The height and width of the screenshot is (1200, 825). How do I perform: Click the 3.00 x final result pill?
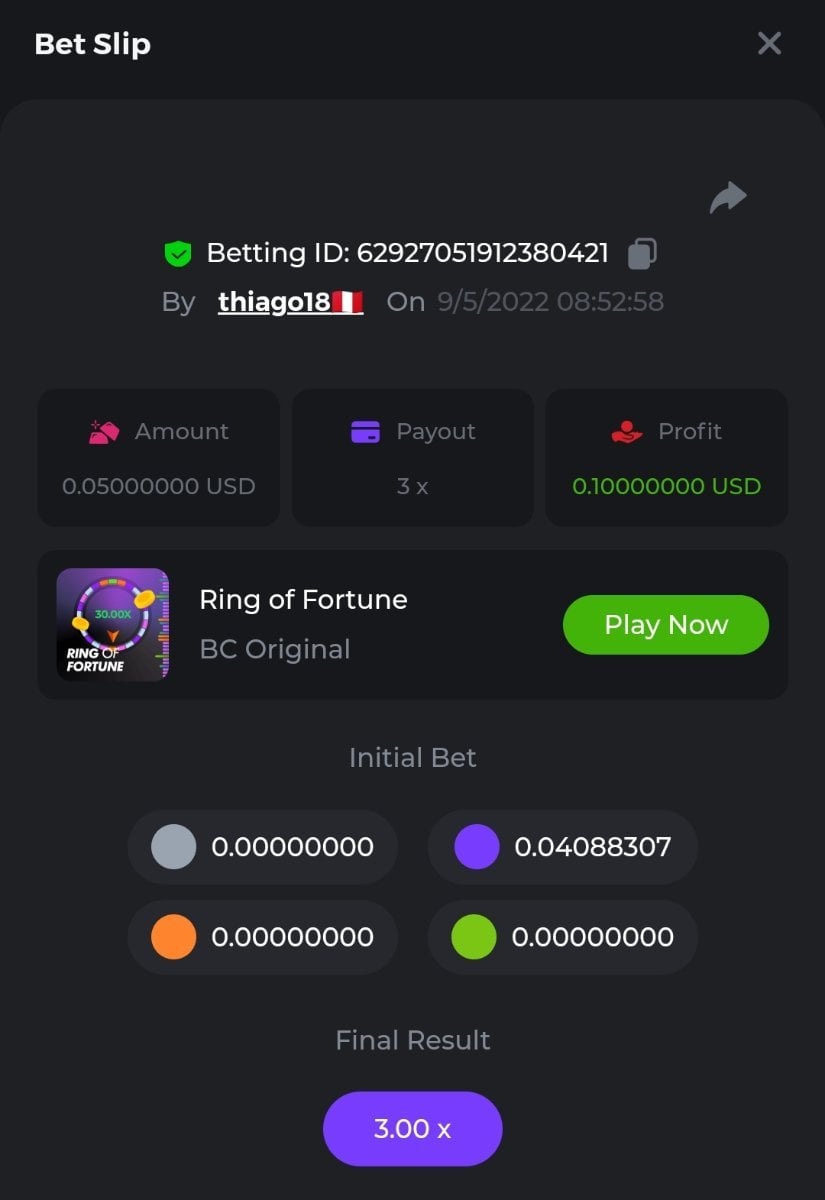[x=412, y=1129]
